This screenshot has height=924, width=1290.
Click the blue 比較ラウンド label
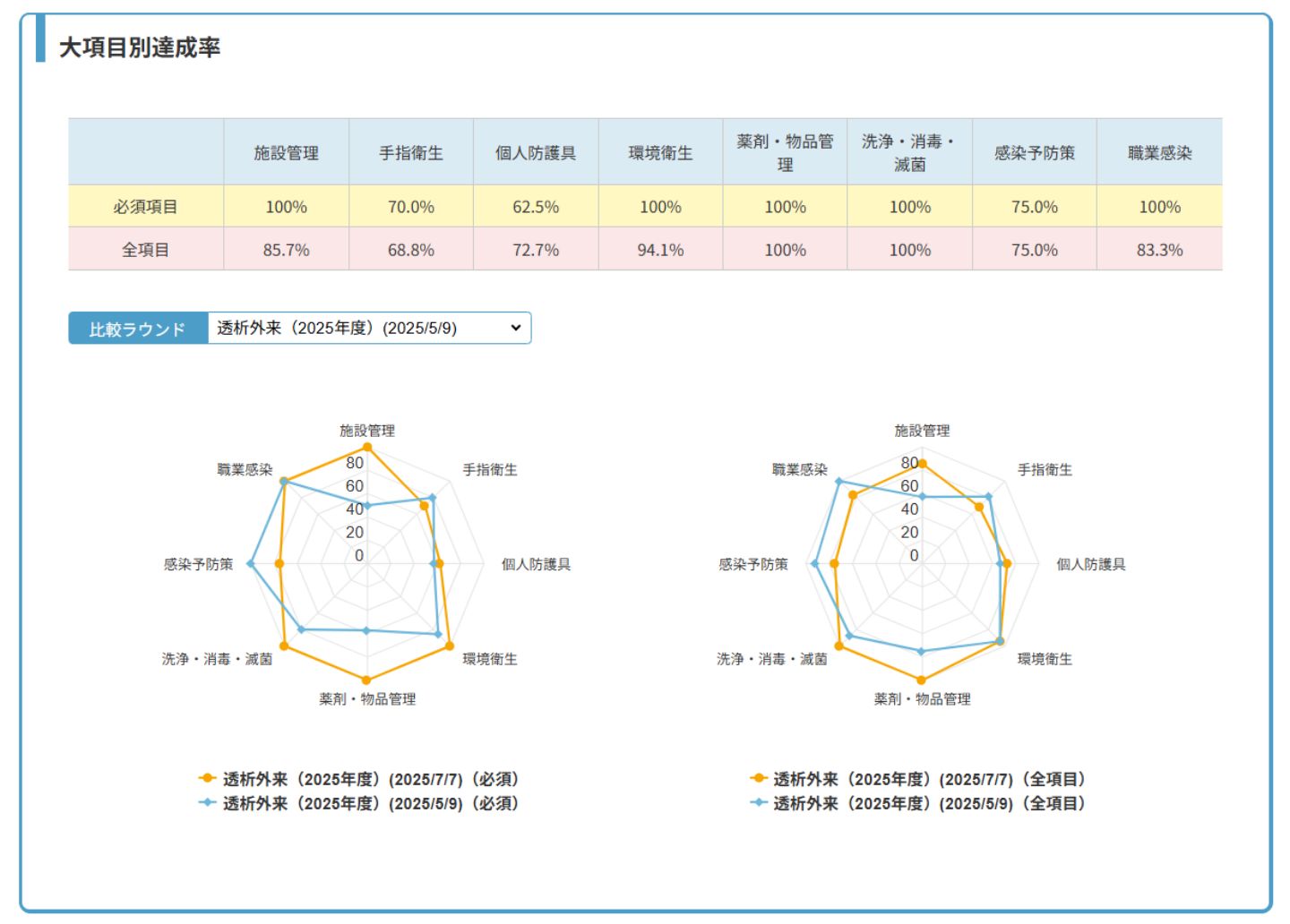138,329
